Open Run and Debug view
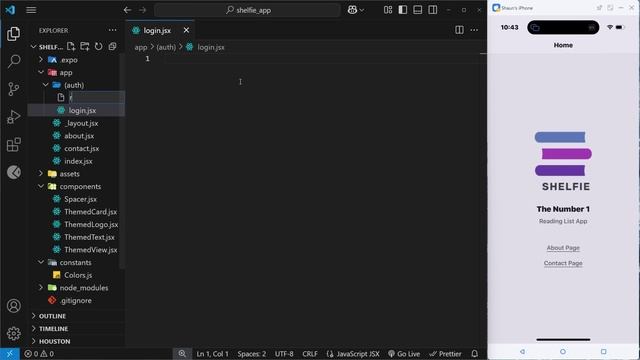Screen dimensions: 640x360 (x=13, y=117)
